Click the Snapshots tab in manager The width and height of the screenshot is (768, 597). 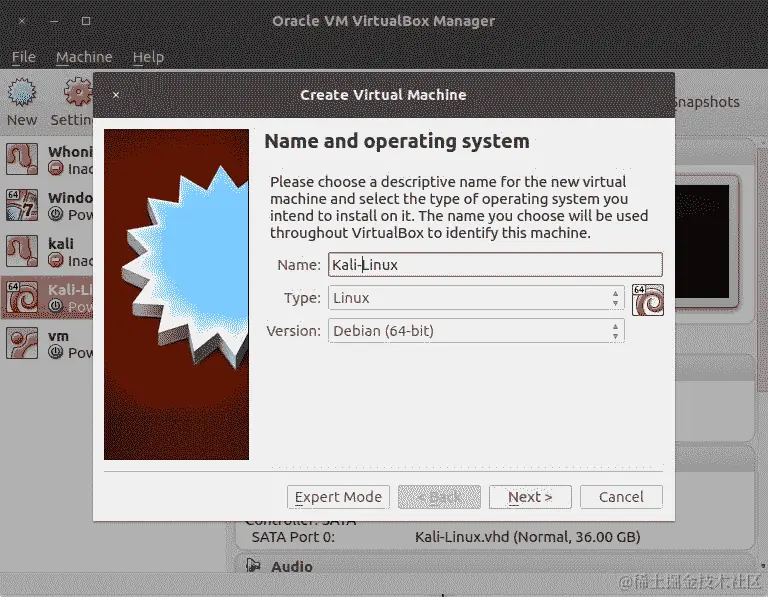(x=707, y=102)
